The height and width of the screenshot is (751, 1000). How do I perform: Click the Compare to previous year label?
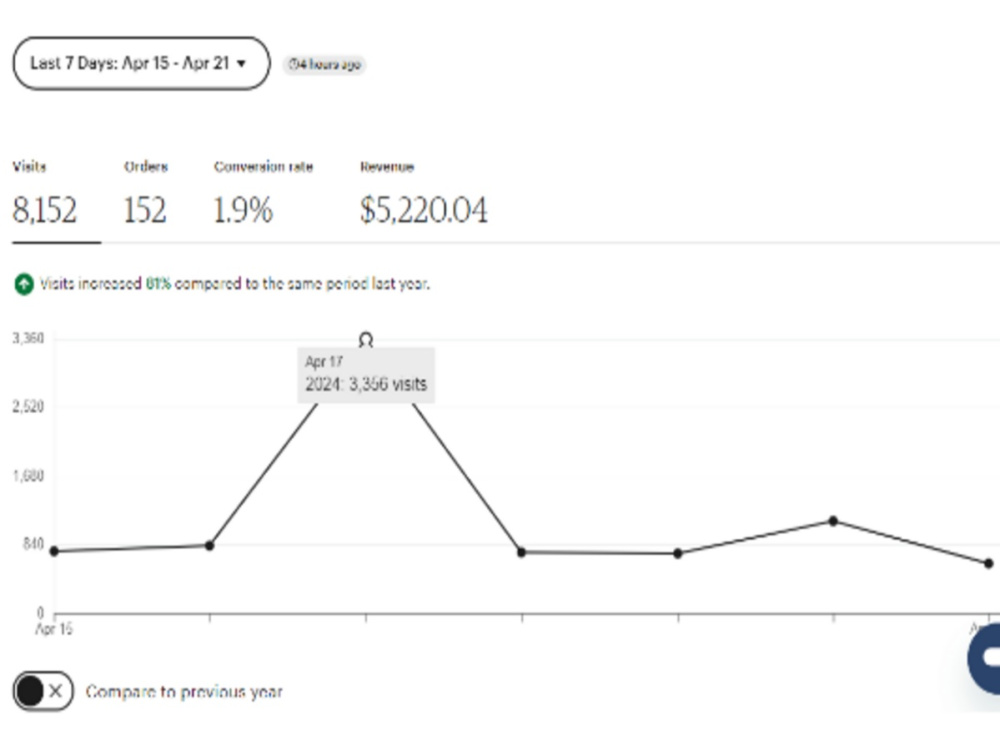coord(184,692)
